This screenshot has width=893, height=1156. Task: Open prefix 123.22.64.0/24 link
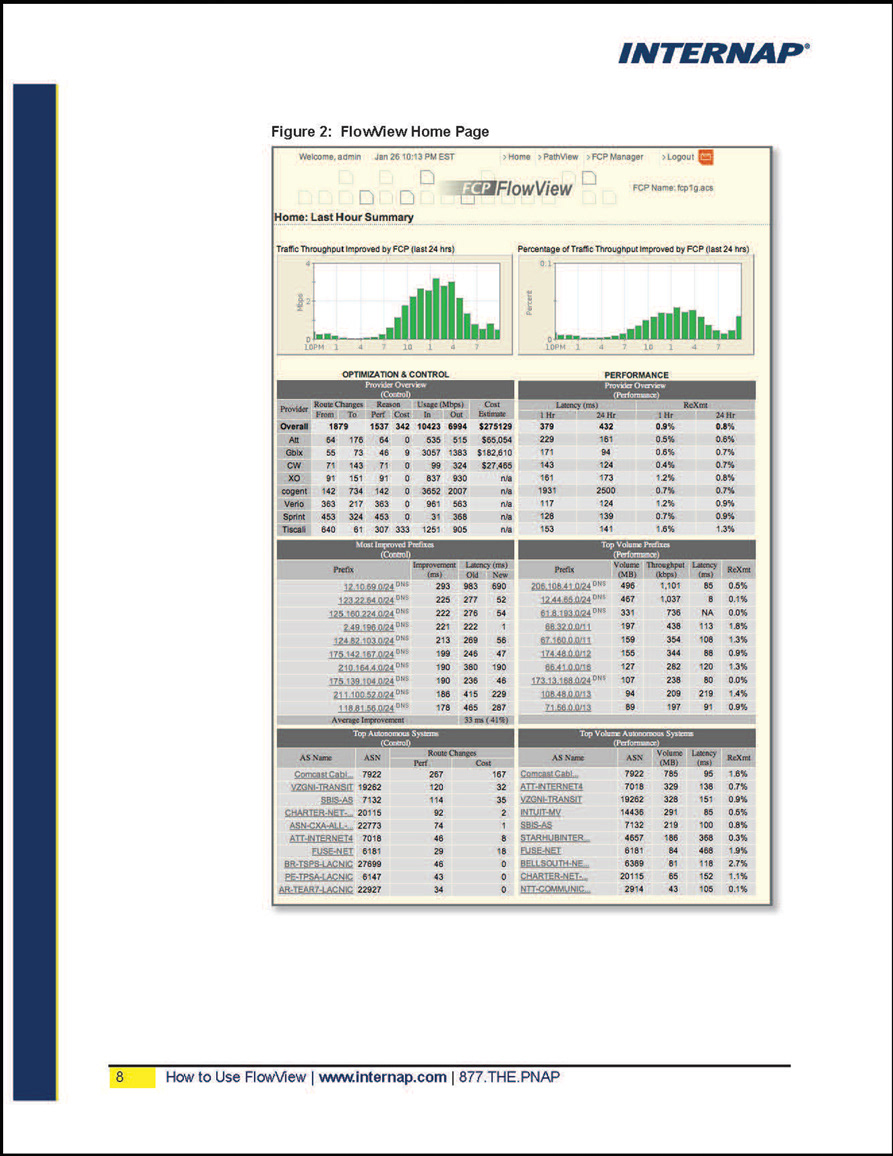pyautogui.click(x=366, y=600)
